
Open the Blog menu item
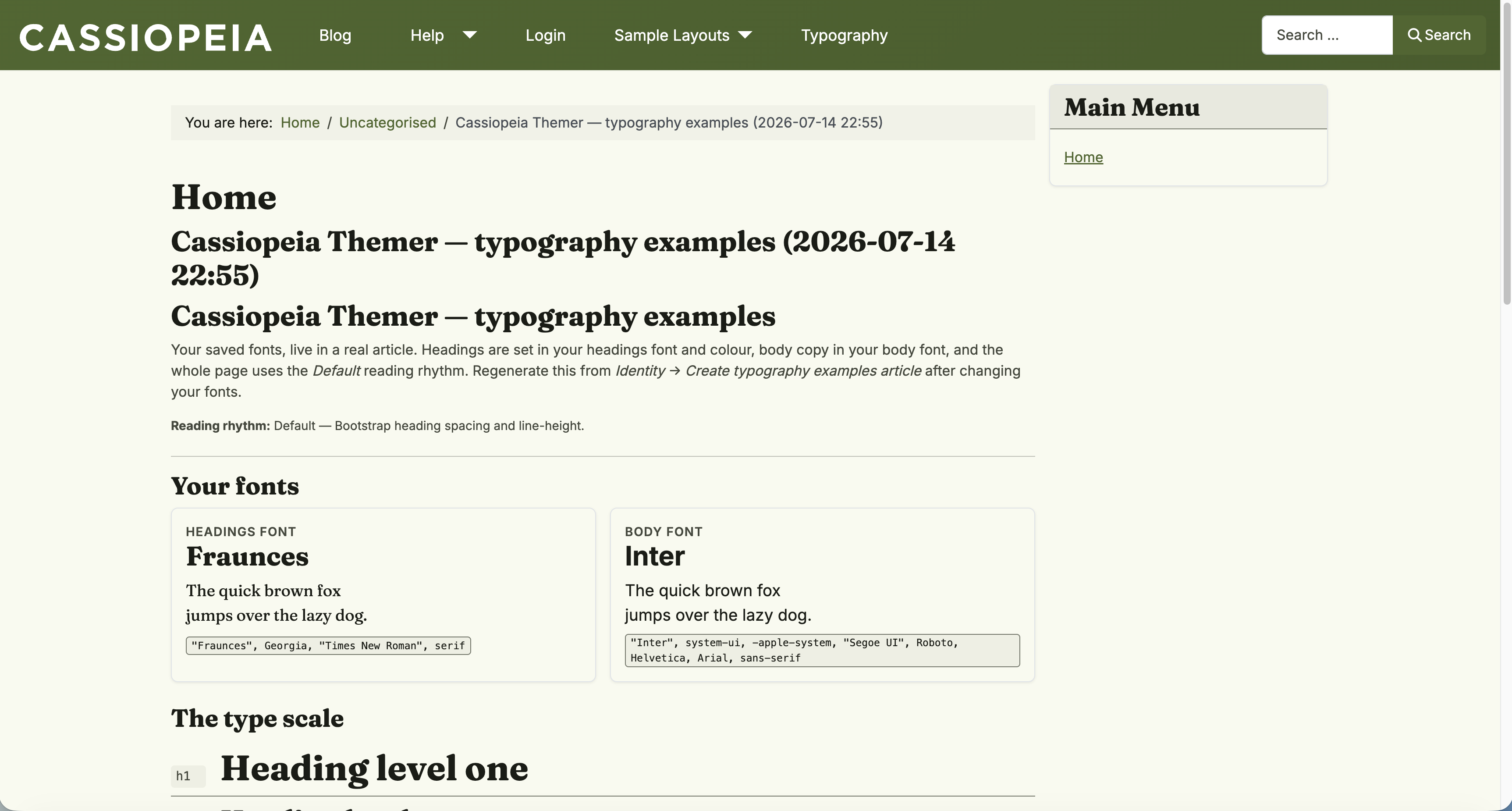[x=335, y=35]
